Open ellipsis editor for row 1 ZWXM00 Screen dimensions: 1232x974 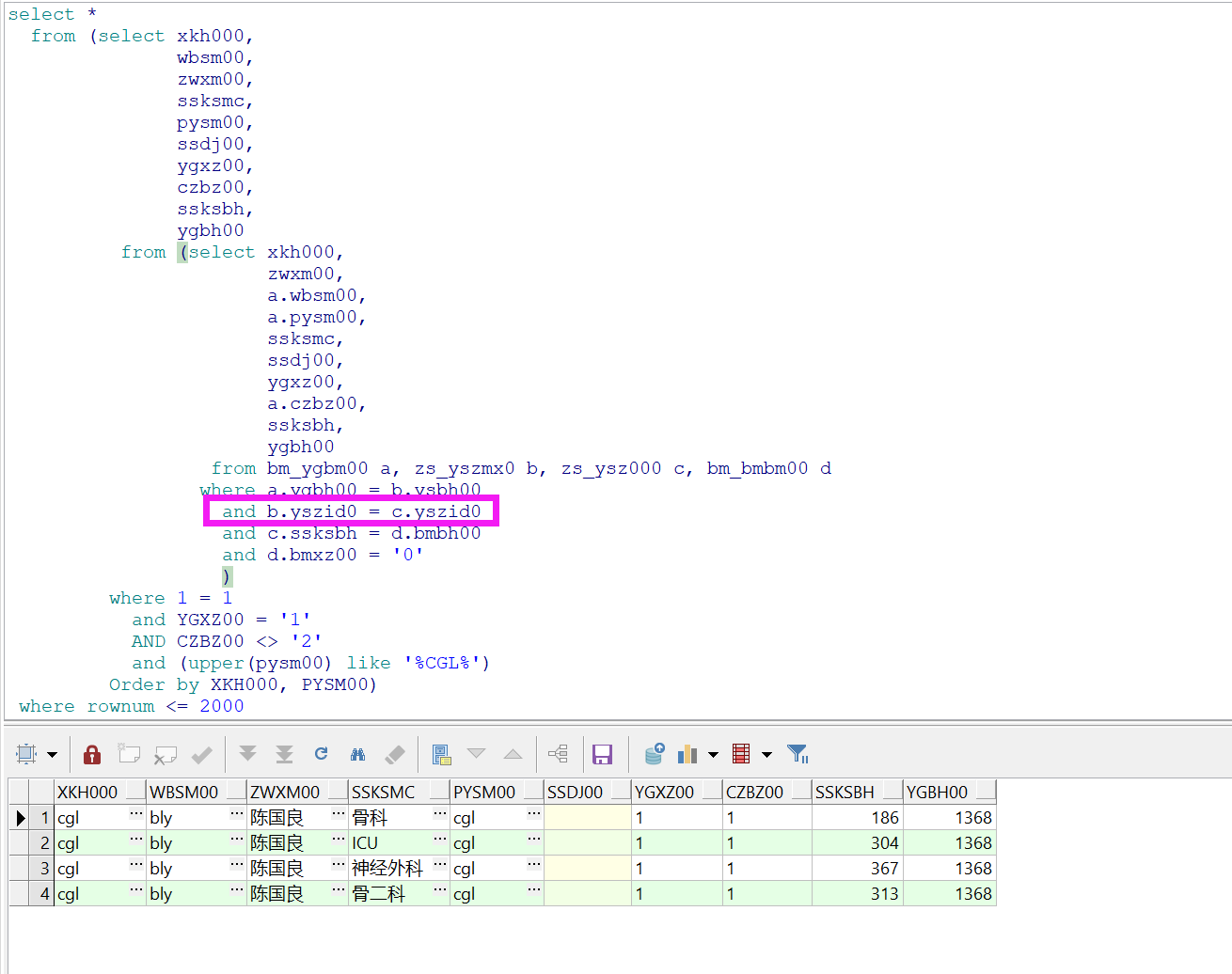pos(339,814)
